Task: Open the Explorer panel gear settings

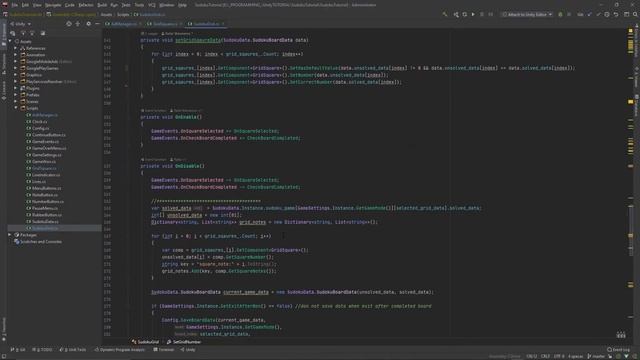Action: (89, 24)
